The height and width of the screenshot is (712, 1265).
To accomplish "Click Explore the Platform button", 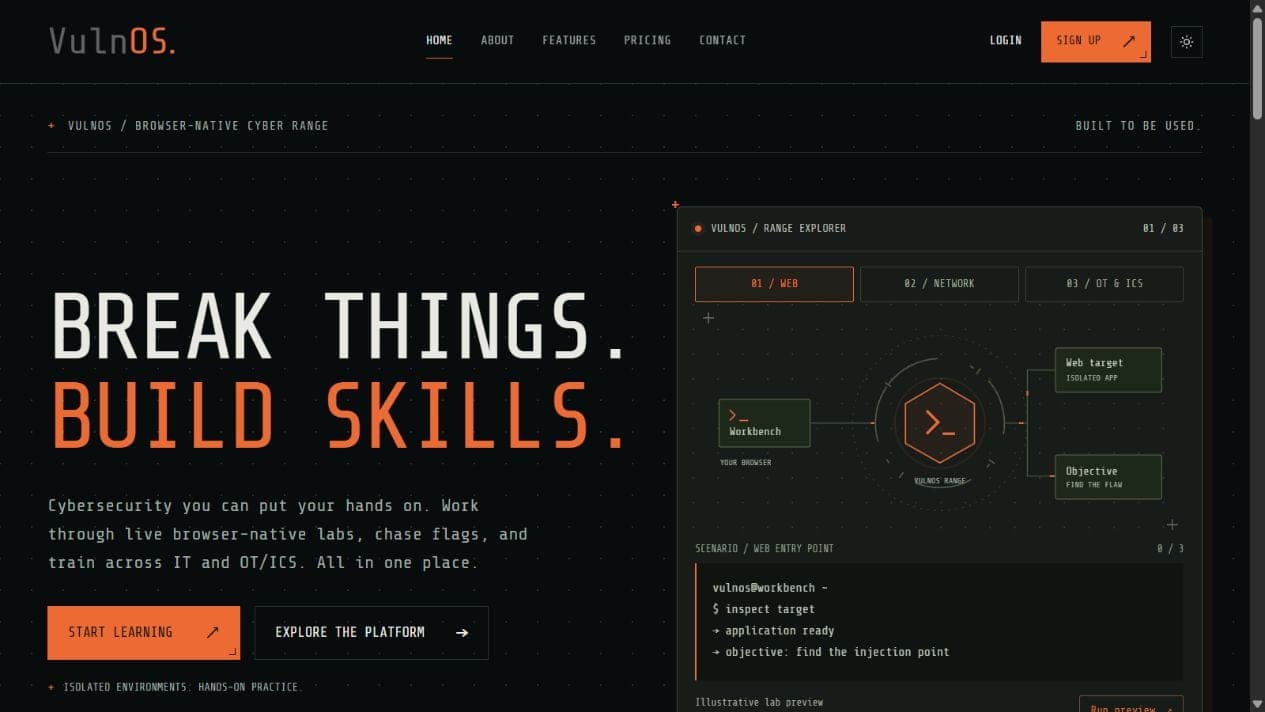I will pyautogui.click(x=371, y=632).
